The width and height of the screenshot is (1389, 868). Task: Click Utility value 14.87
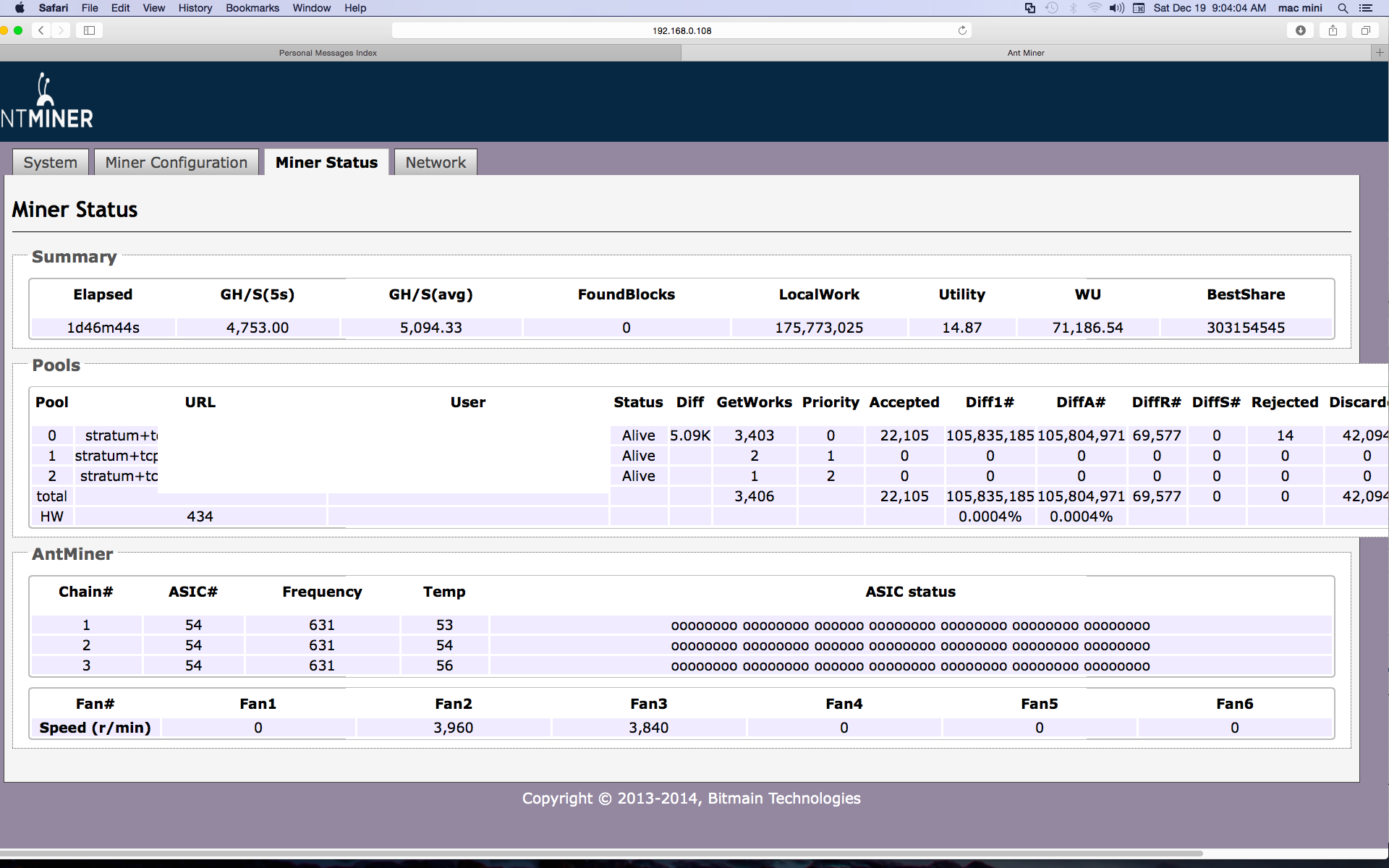(x=962, y=328)
